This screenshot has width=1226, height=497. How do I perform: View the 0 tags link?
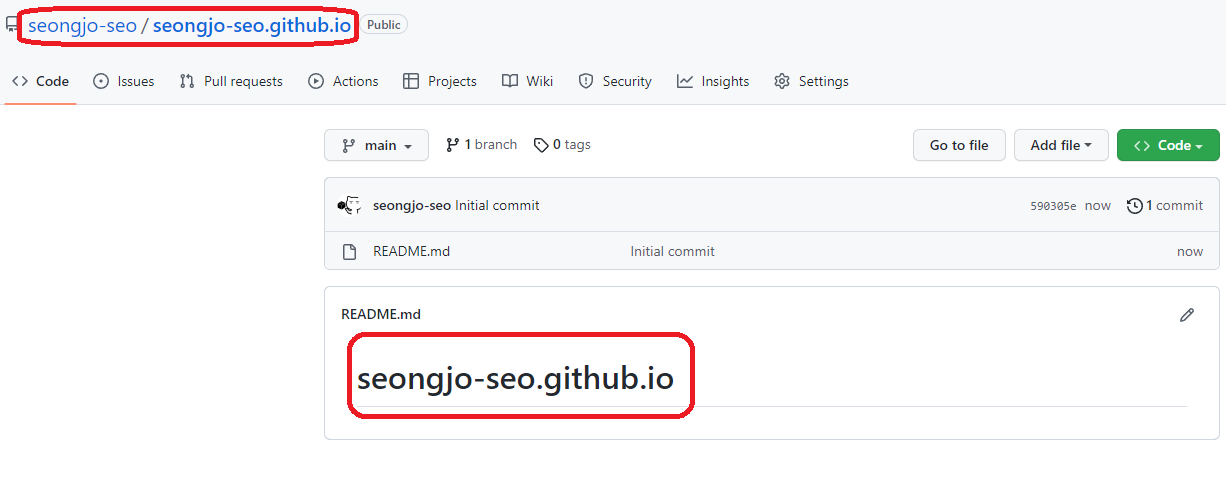[562, 145]
